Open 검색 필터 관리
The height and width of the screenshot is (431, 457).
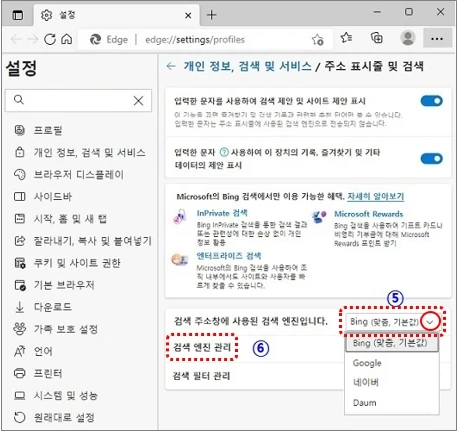click(201, 376)
